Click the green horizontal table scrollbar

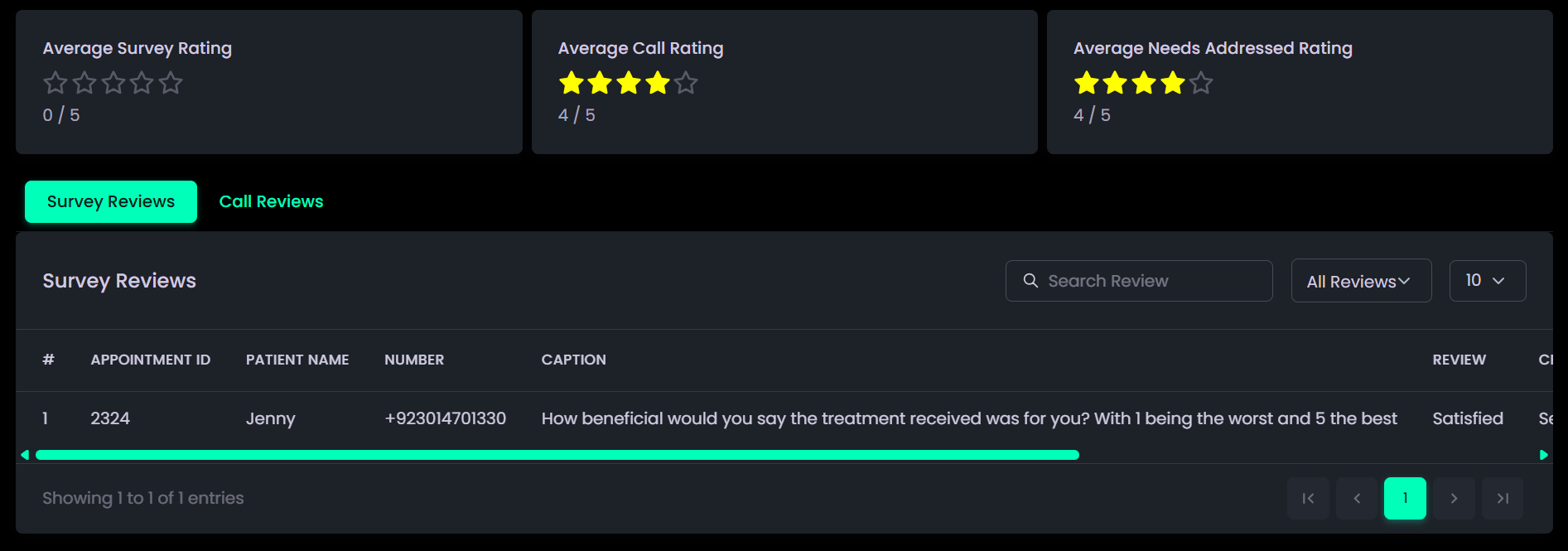click(557, 455)
